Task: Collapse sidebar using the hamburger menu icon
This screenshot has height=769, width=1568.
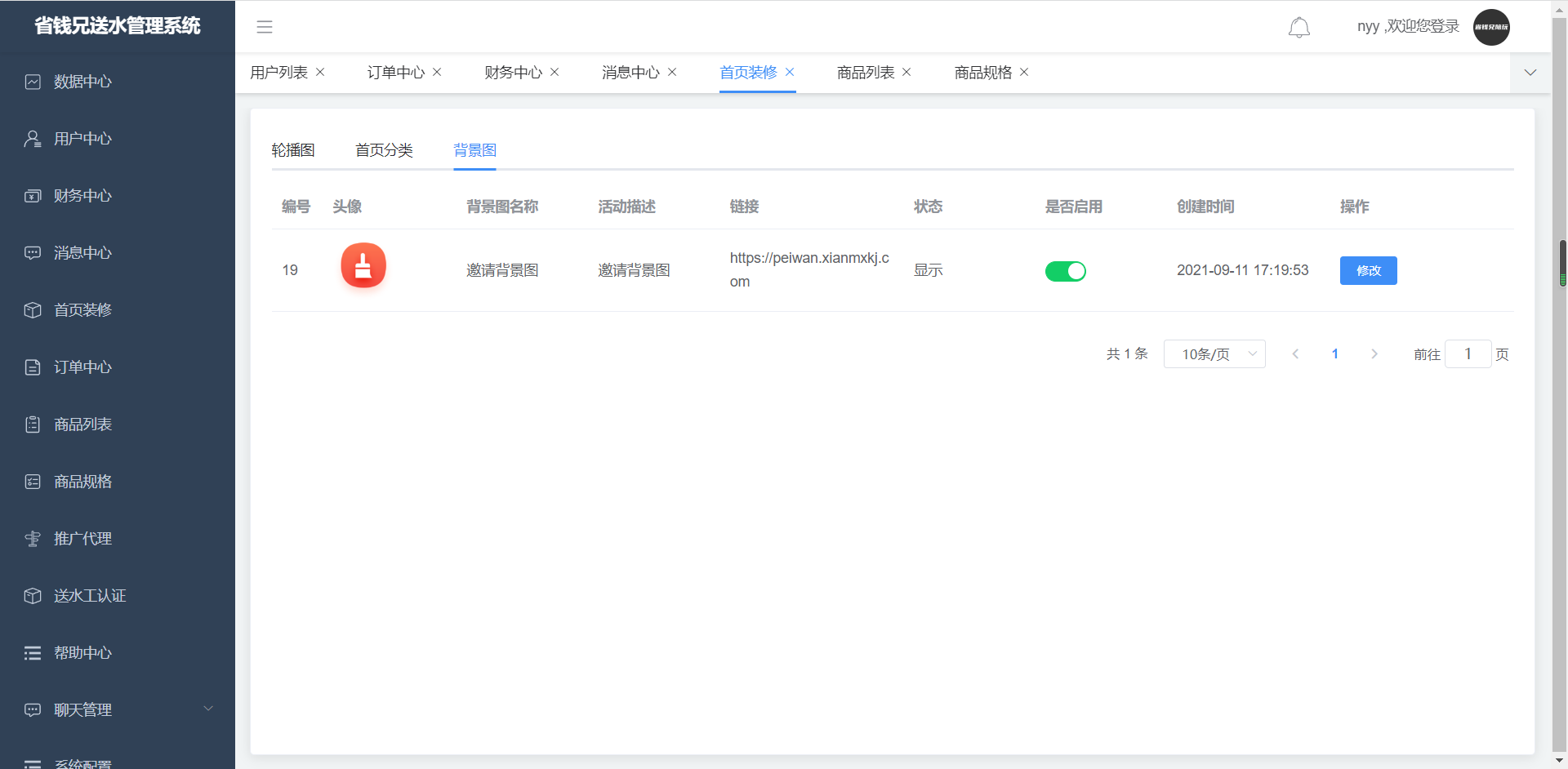Action: 265,27
